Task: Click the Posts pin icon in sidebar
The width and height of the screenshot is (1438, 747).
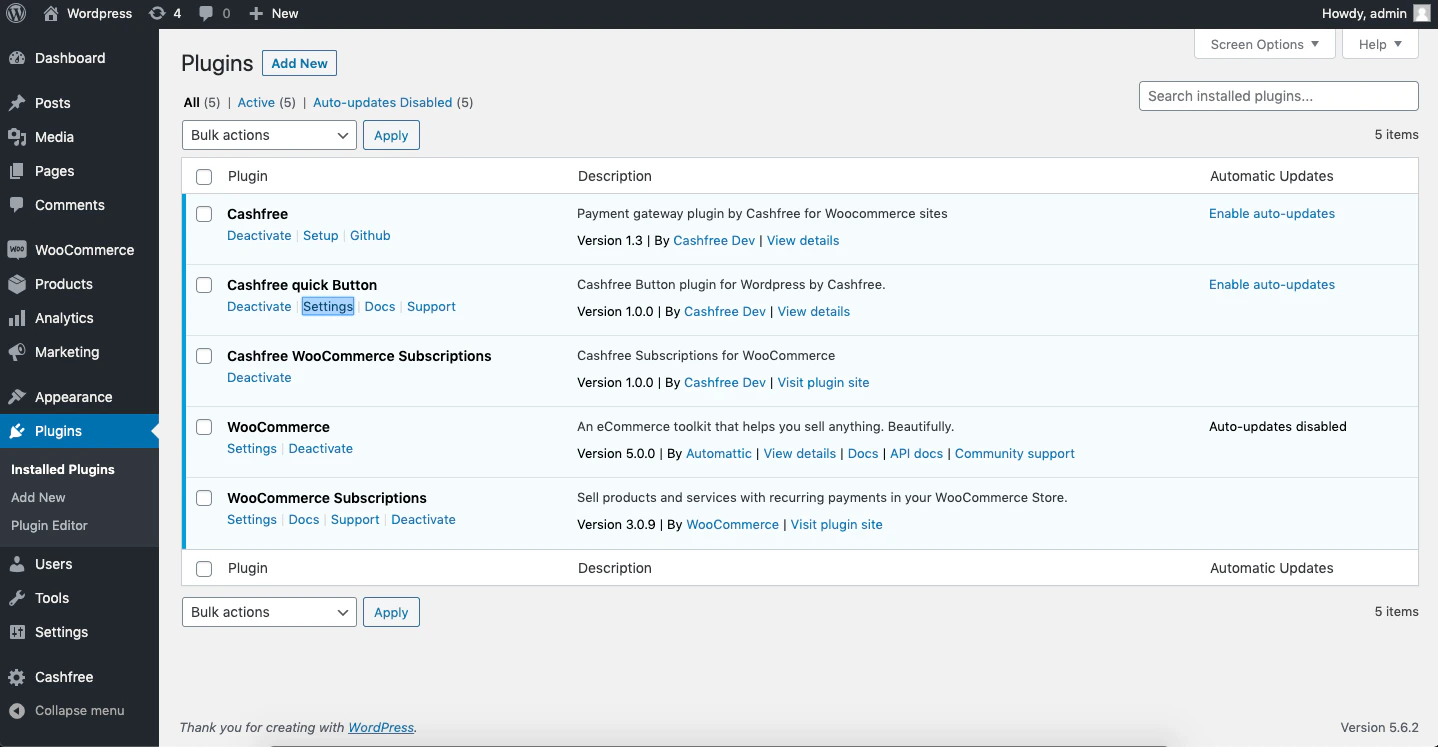Action: 17,103
